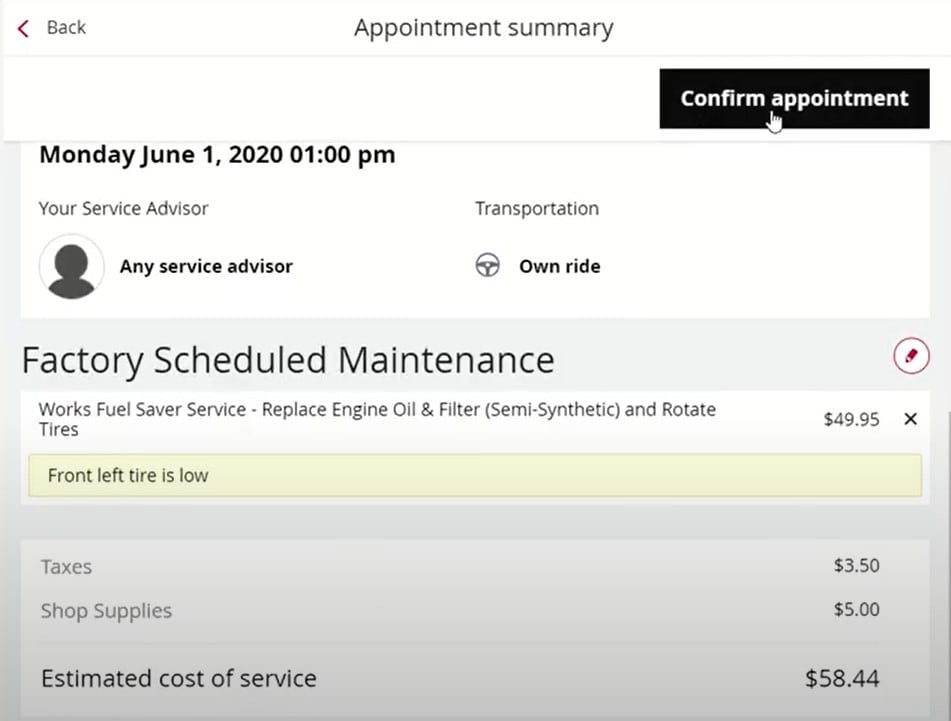Confirm the appointment with the black button
Viewport: 951px width, 721px height.
pos(794,98)
